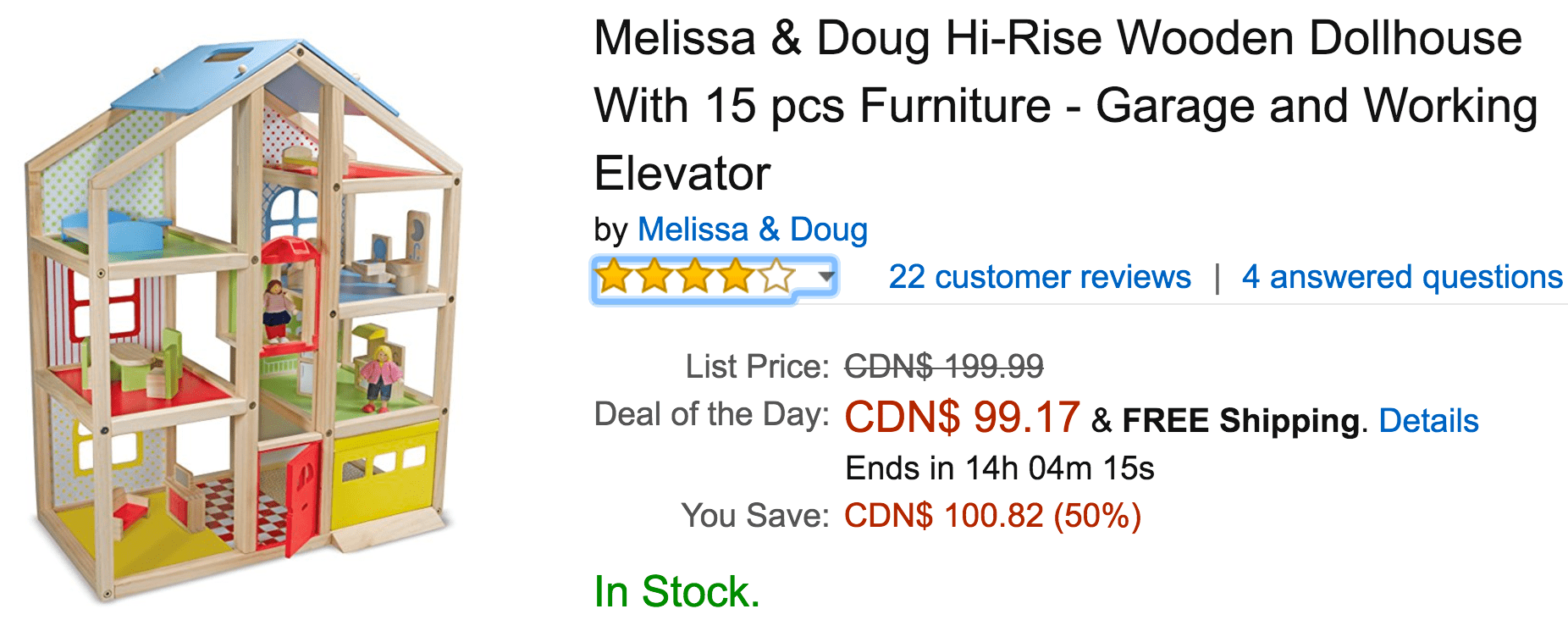Click the In Stock status text
Viewport: 1568px width, 620px height.
[677, 591]
